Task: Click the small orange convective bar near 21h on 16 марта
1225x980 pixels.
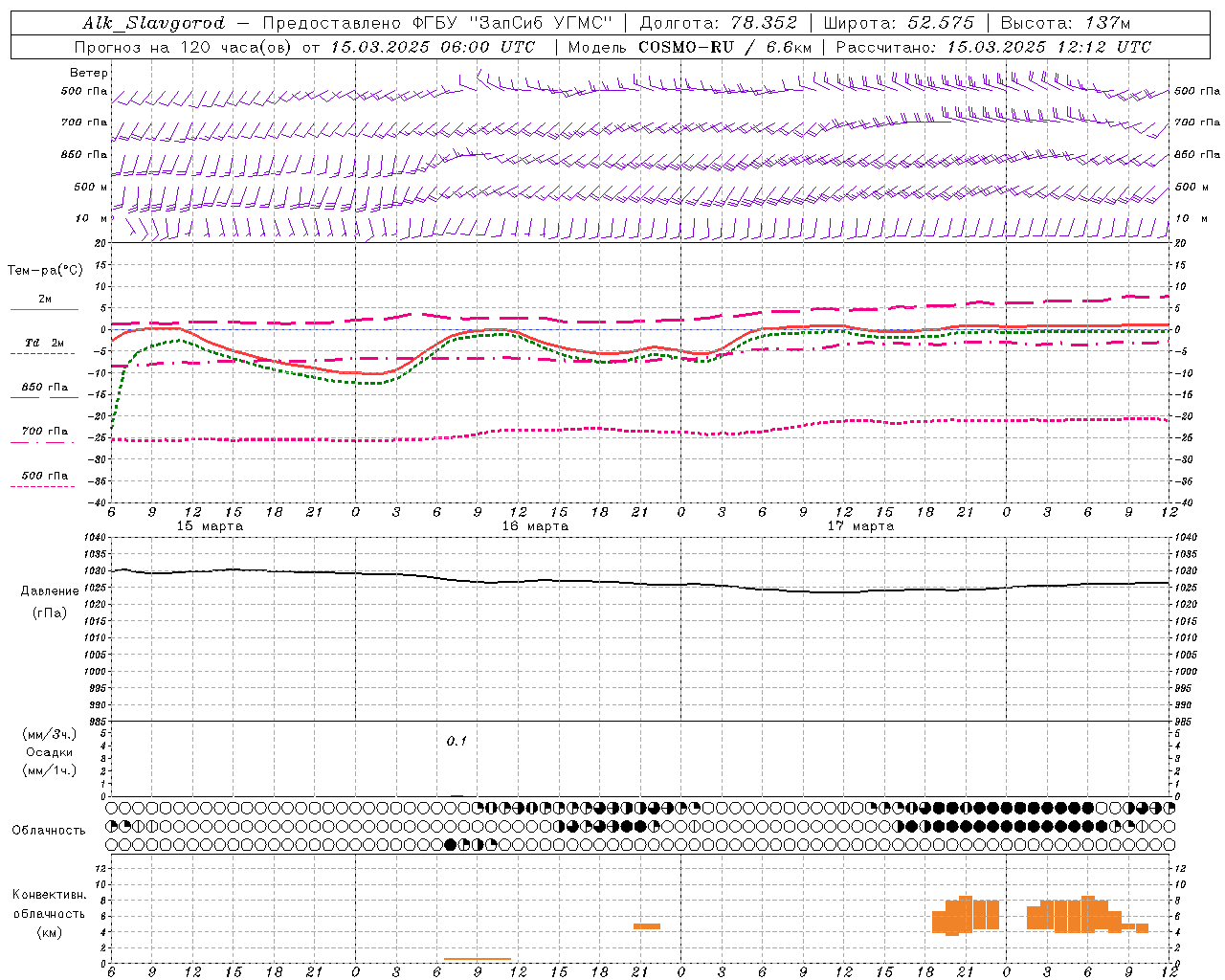Action: (647, 925)
